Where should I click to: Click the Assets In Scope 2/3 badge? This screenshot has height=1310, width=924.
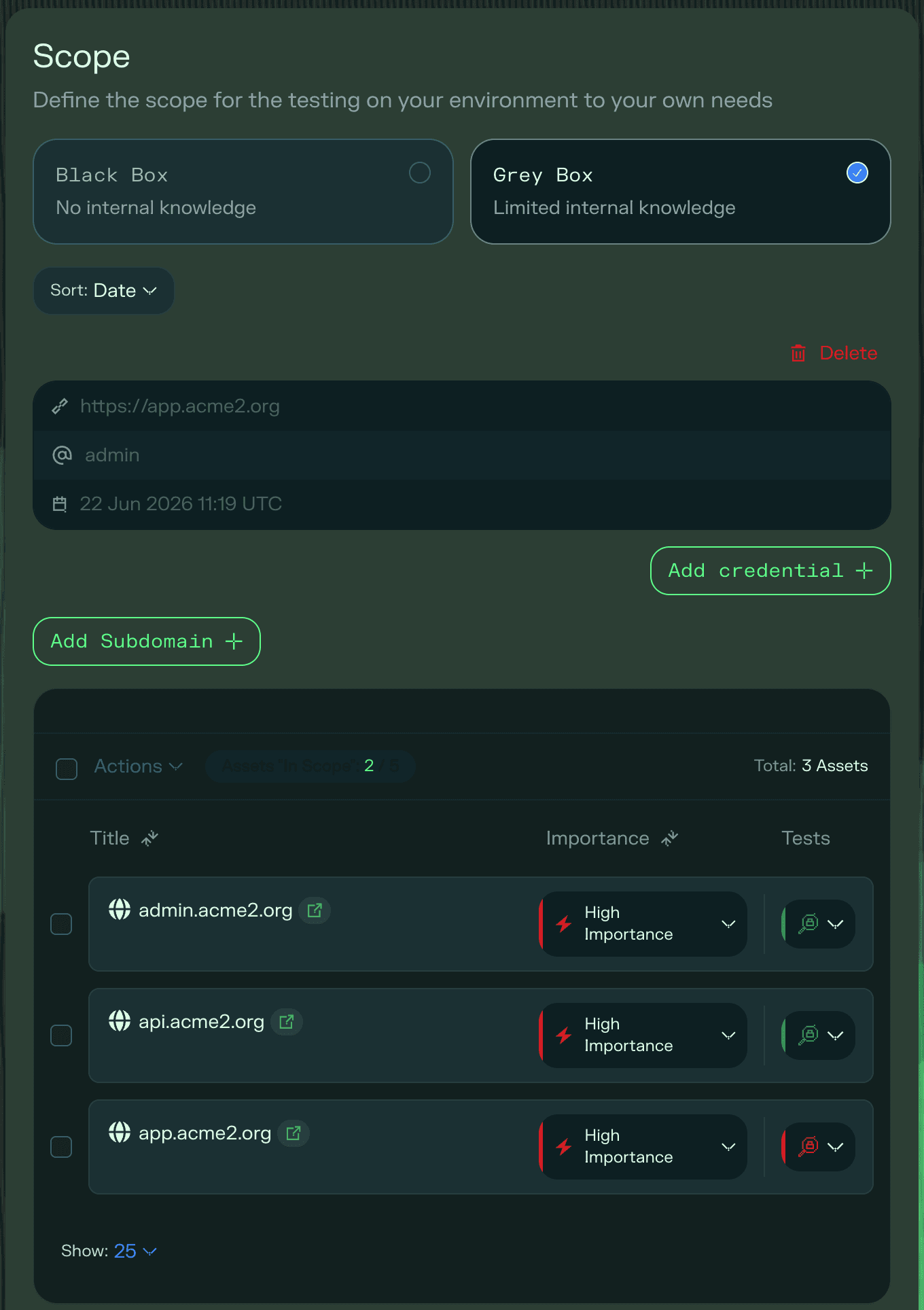coord(310,766)
